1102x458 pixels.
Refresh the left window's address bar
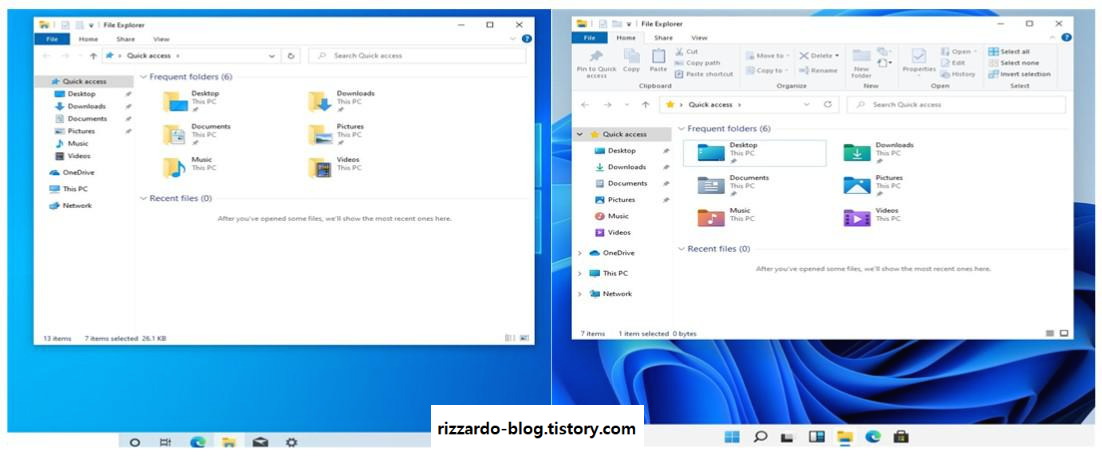(x=291, y=55)
